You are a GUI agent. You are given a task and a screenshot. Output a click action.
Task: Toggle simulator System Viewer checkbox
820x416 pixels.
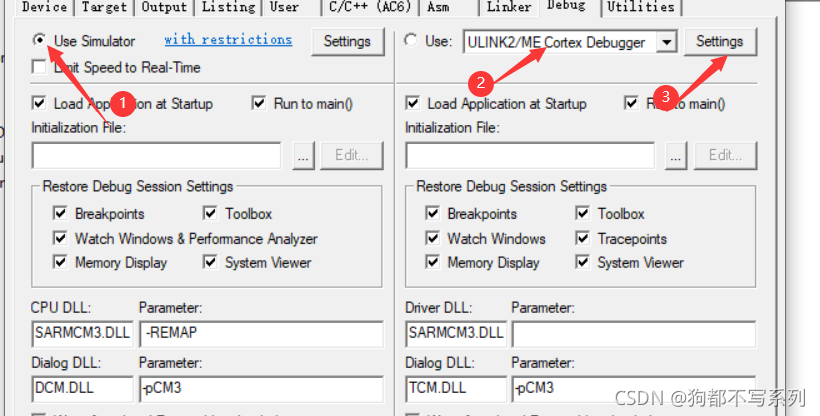(210, 263)
